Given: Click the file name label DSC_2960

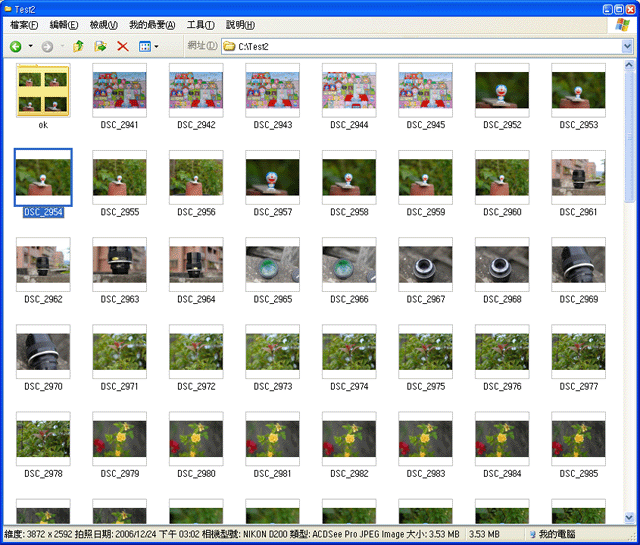Looking at the screenshot, I should [502, 212].
